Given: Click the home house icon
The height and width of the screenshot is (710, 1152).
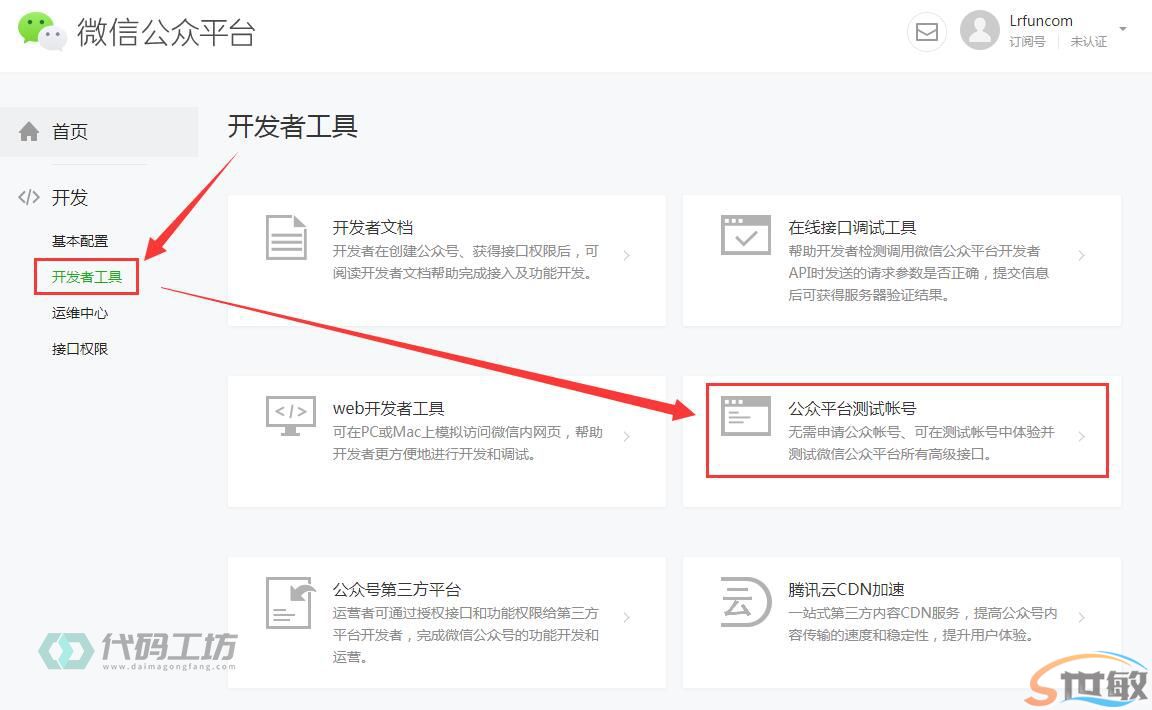Looking at the screenshot, I should [29, 132].
